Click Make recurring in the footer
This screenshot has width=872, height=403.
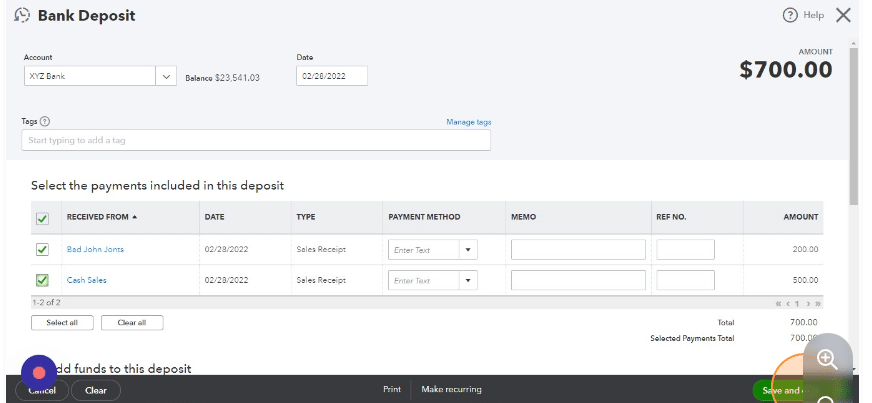point(451,389)
